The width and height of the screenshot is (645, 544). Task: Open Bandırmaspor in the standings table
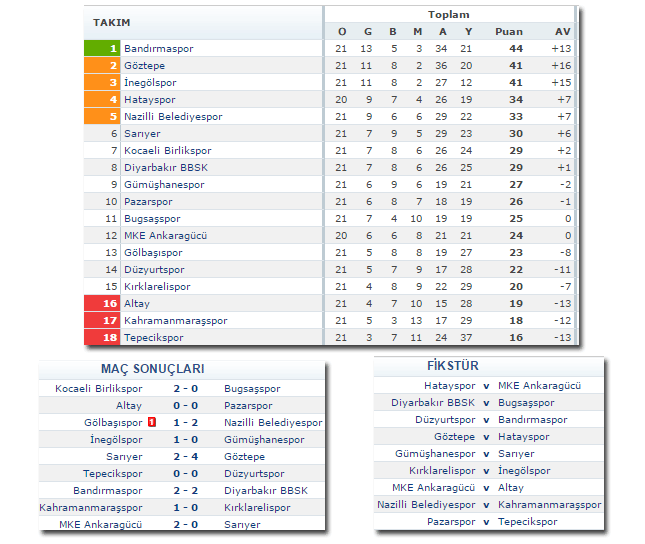(x=158, y=48)
